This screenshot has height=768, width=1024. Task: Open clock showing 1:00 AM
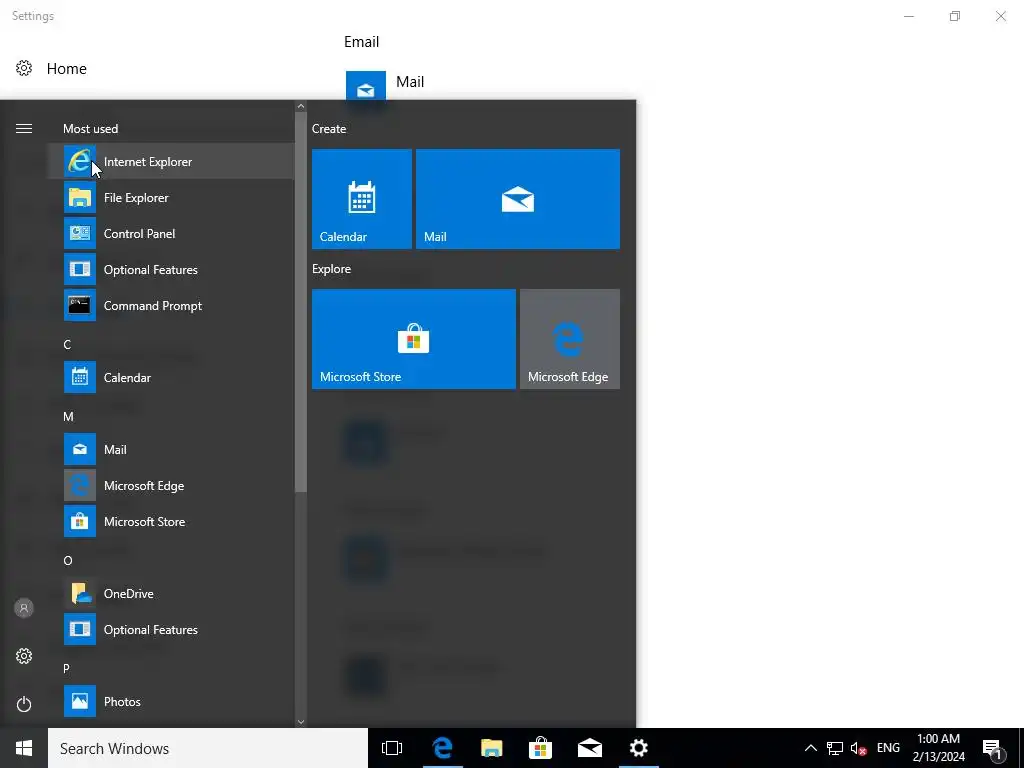[x=938, y=748]
